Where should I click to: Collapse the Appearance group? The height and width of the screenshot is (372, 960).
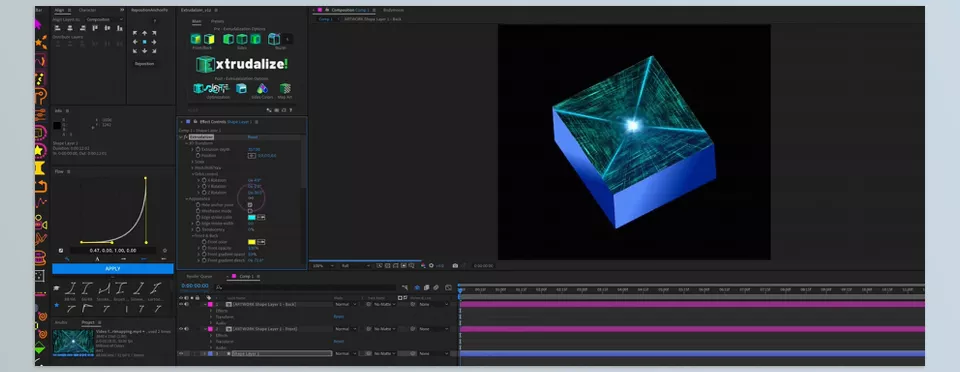[187, 199]
